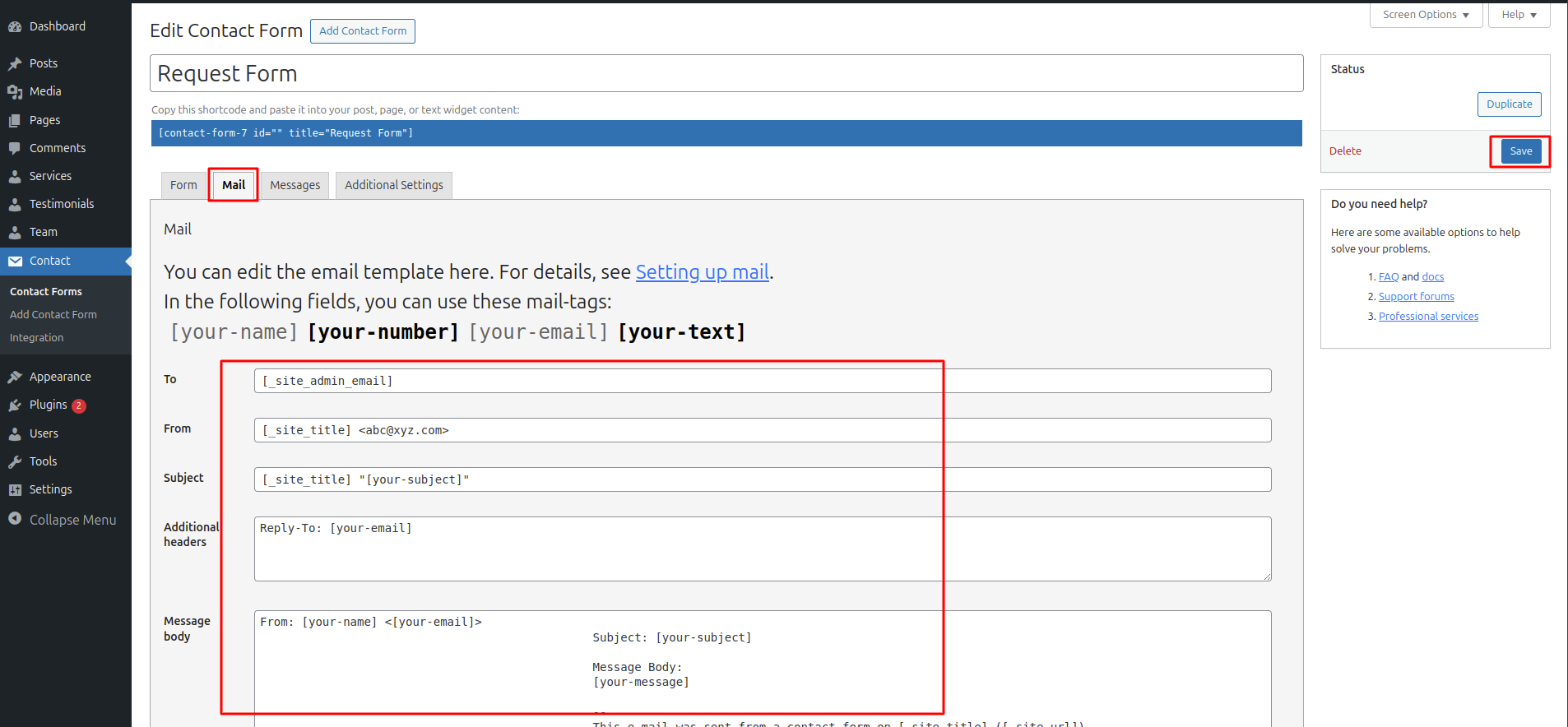Visit the Support forums link
Image resolution: width=1568 pixels, height=727 pixels.
[x=1417, y=297]
